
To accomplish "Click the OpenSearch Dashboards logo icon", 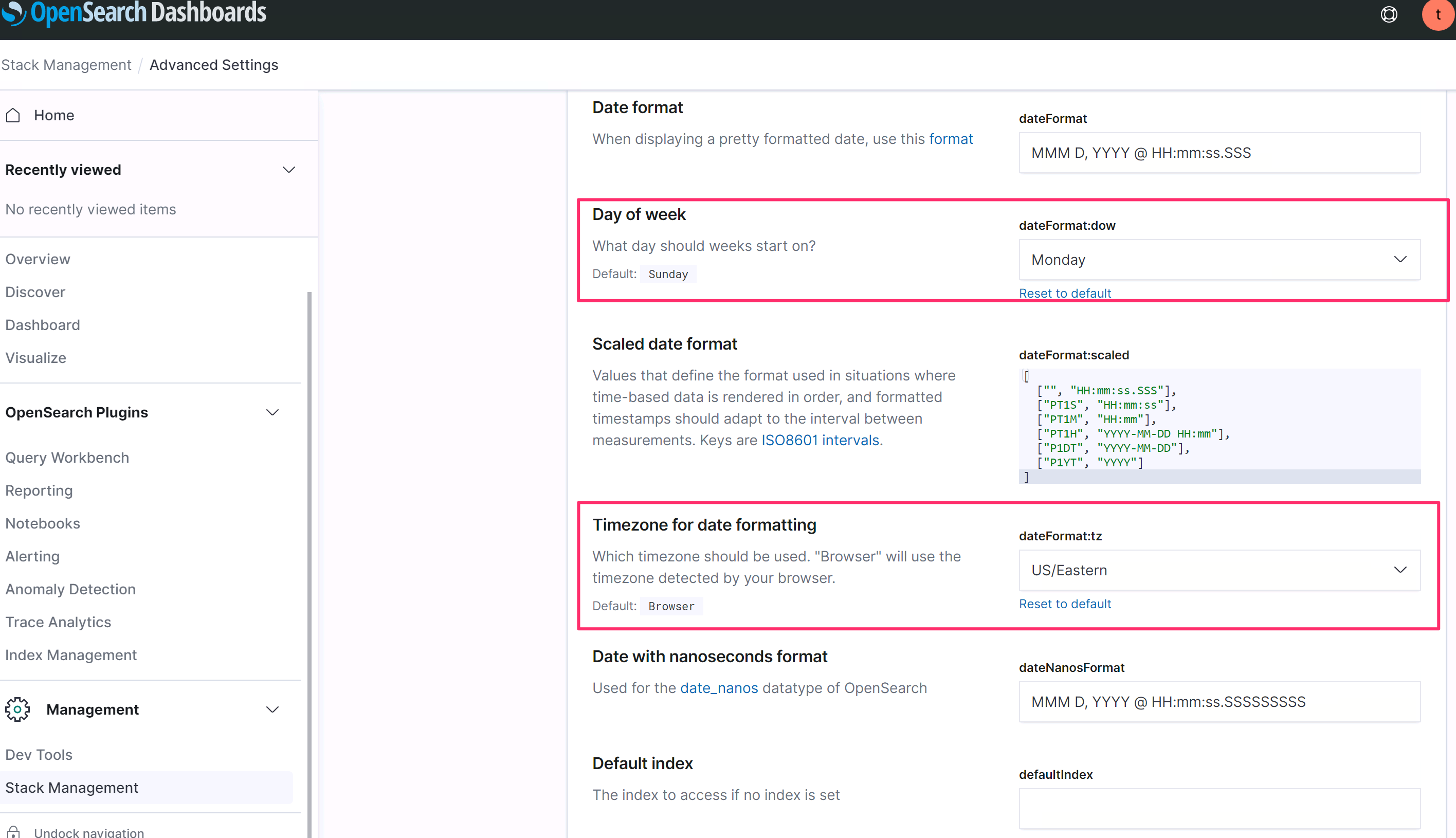I will 14,13.
